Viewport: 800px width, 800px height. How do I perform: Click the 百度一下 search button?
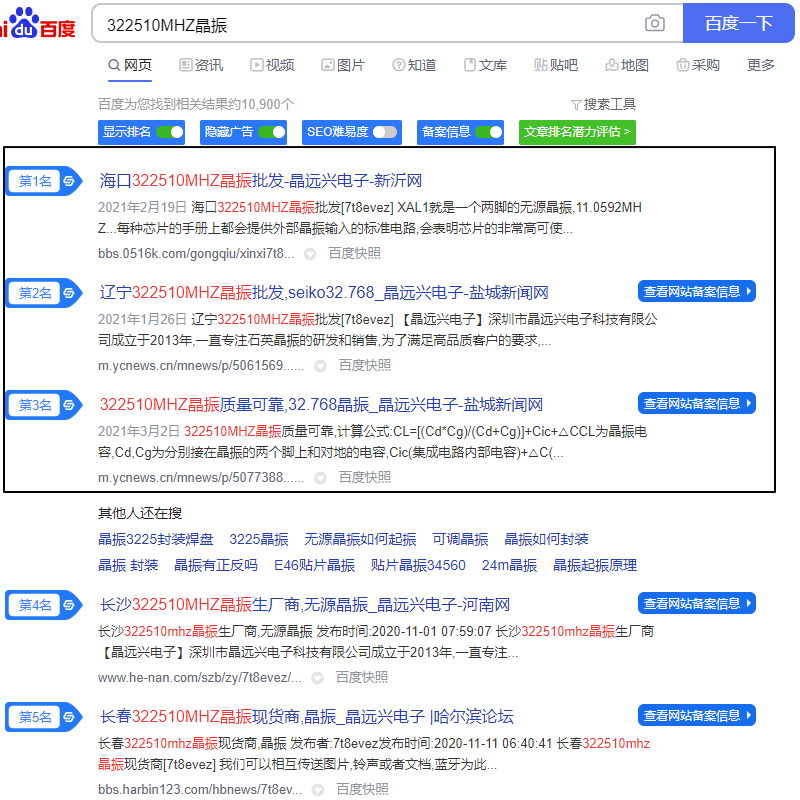tap(738, 23)
